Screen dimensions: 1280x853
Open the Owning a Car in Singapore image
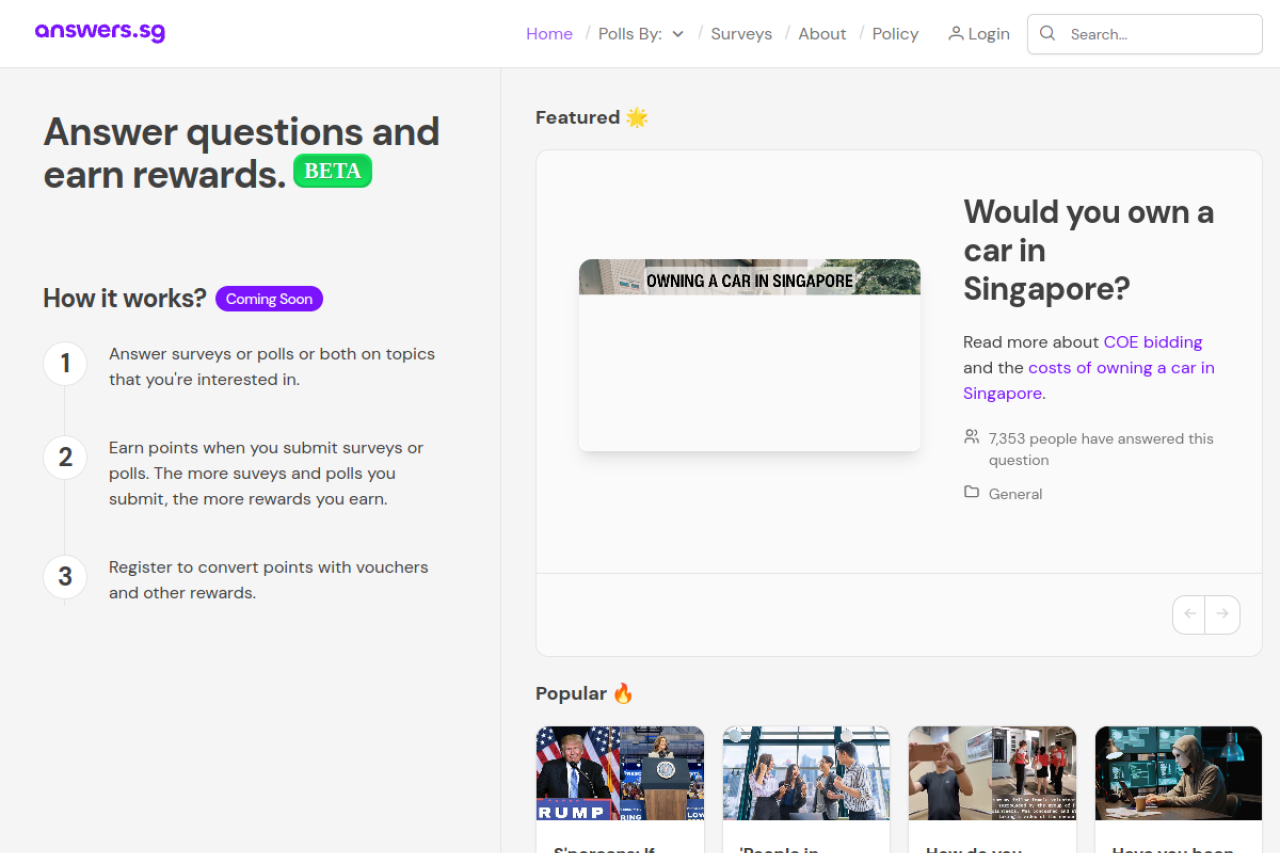[x=749, y=355]
